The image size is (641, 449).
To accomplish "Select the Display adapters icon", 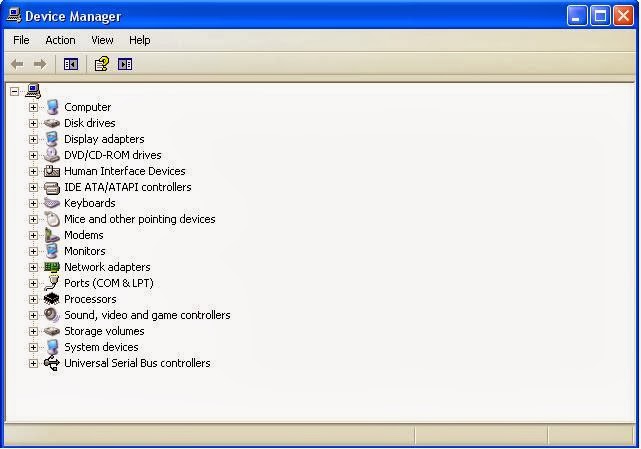I will point(52,139).
